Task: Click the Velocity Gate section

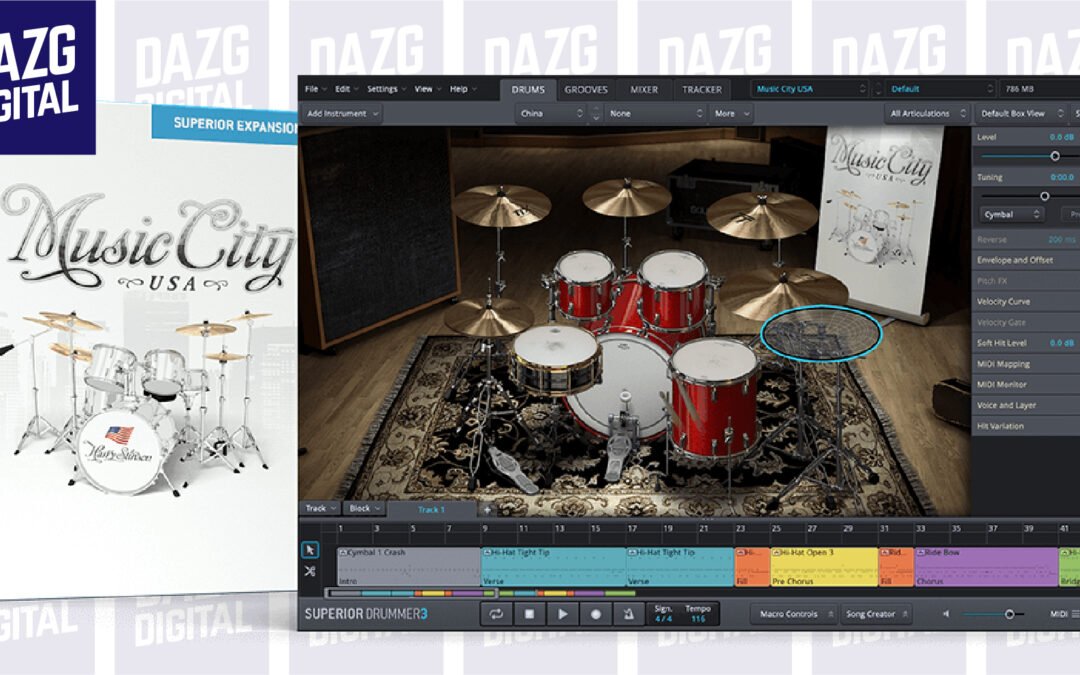Action: [1026, 322]
